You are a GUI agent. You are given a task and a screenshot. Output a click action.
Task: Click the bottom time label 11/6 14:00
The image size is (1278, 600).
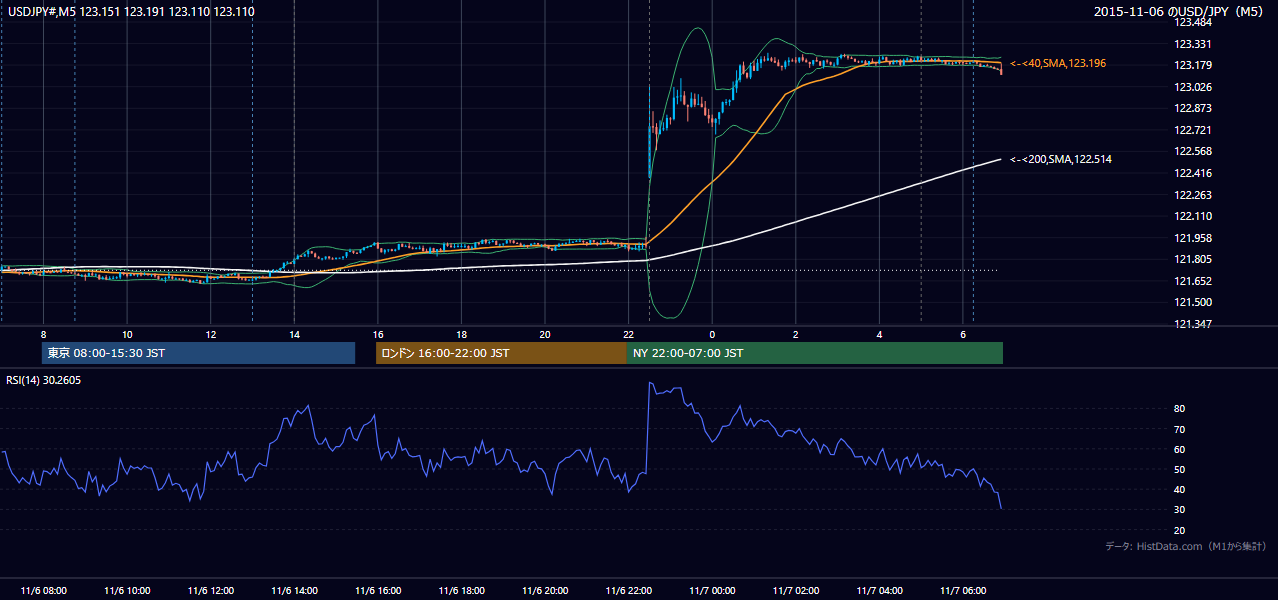point(294,591)
